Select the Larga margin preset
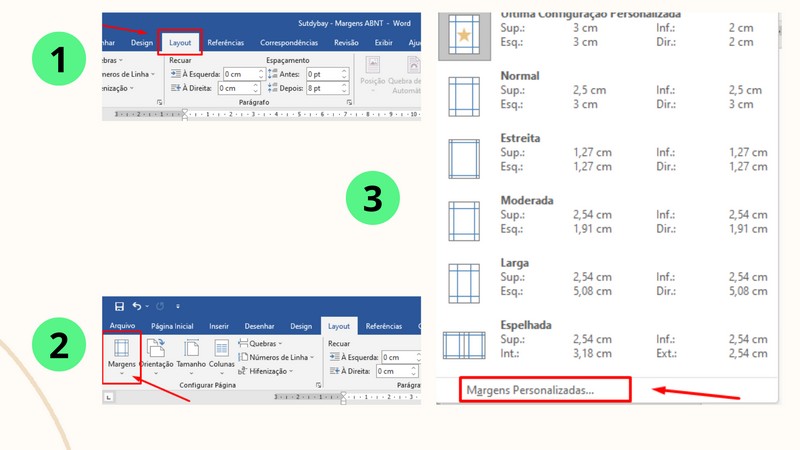This screenshot has width=800, height=450. click(x=607, y=284)
